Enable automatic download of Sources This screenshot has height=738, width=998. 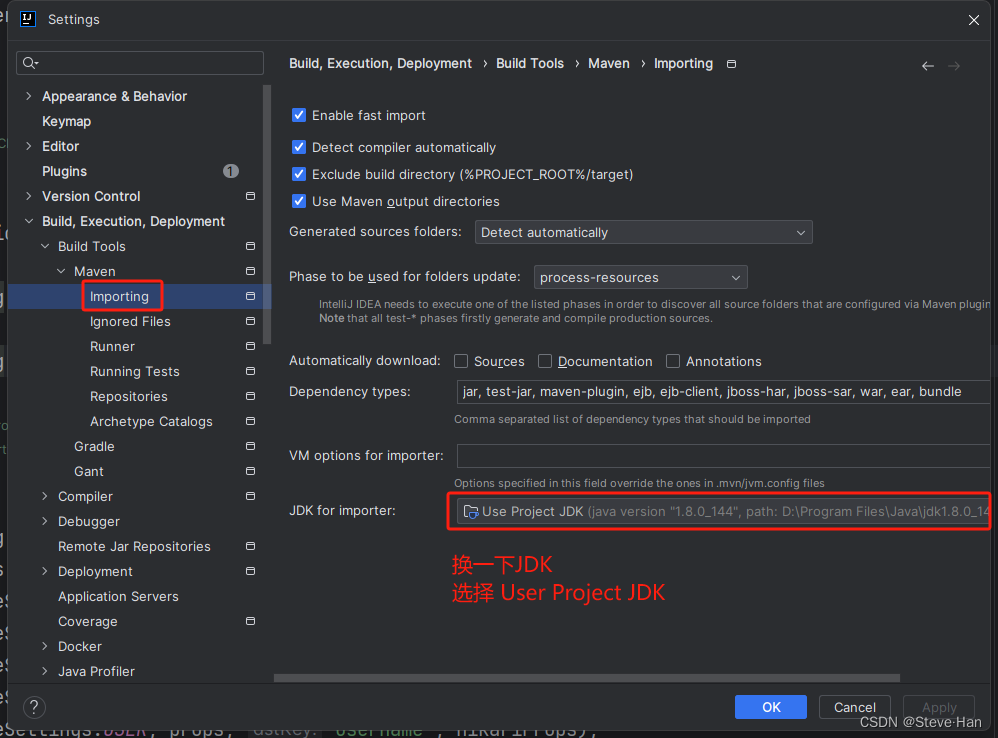(461, 361)
